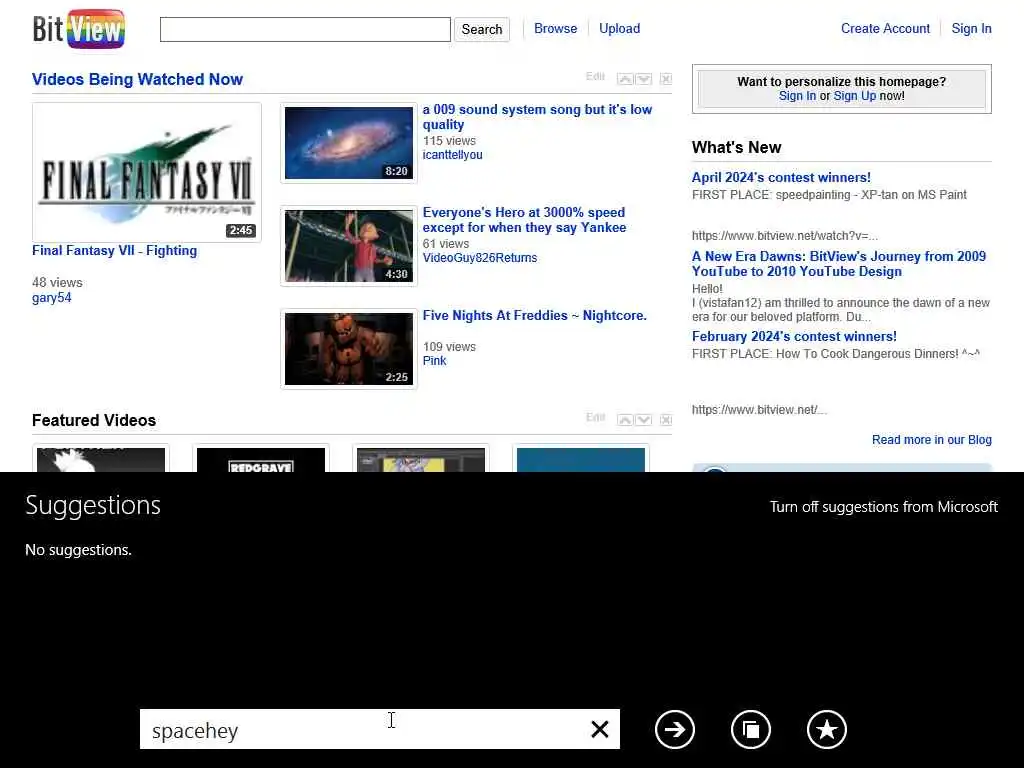This screenshot has width=1024, height=768.
Task: Click Sign In in personalize homepage box
Action: pos(797,96)
